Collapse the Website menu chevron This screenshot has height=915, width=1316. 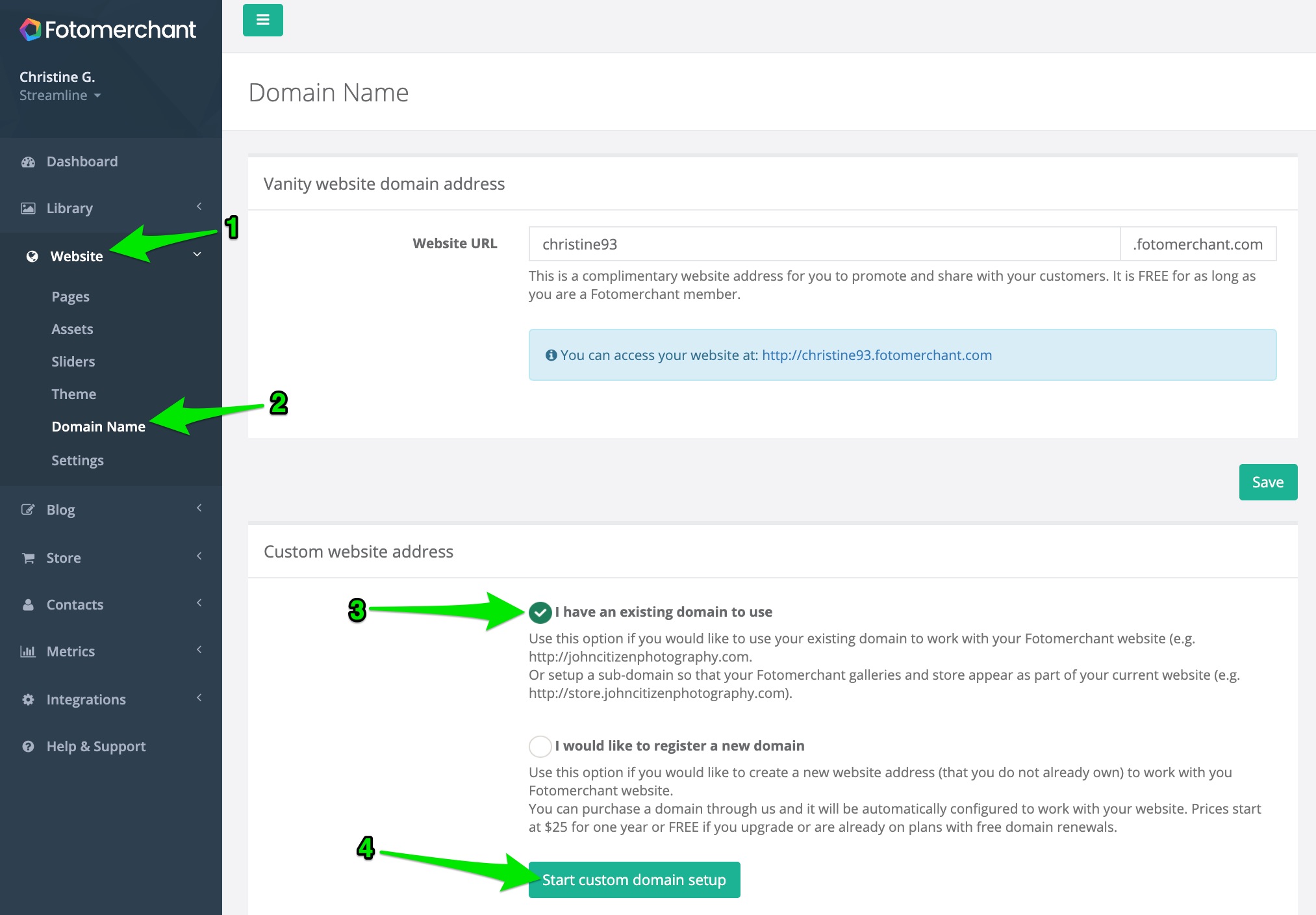coord(197,255)
